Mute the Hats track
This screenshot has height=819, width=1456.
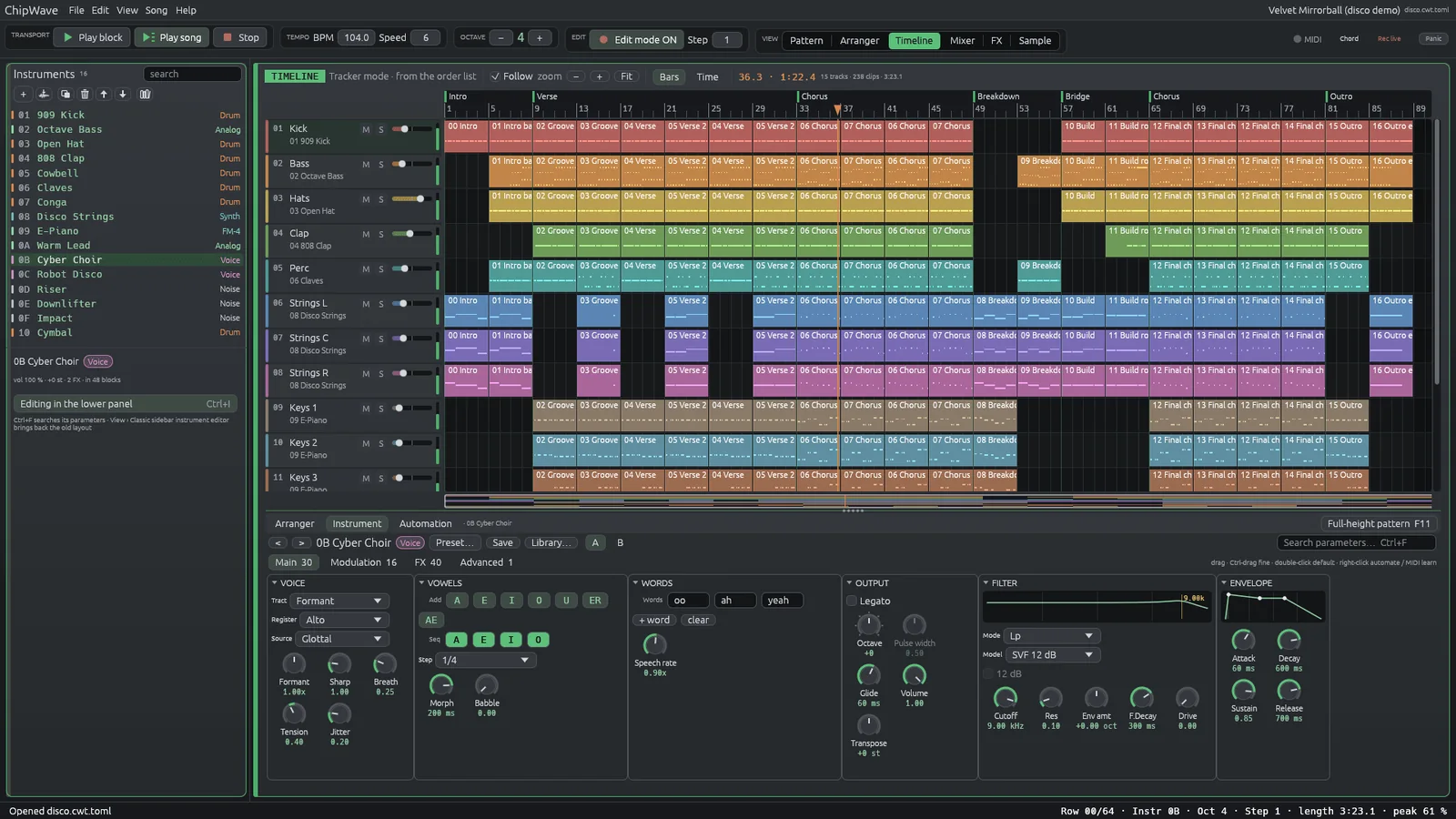pos(366,199)
